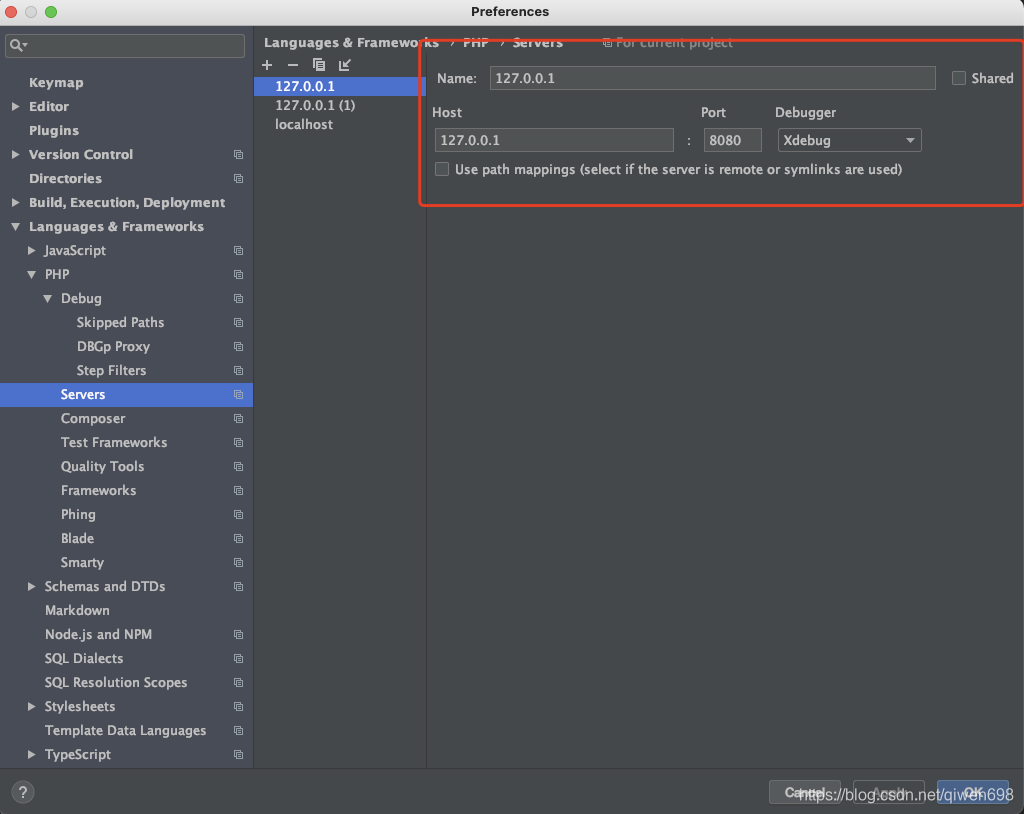Duplicate the selected server via the copy icon
Image resolution: width=1024 pixels, height=814 pixels.
point(318,64)
